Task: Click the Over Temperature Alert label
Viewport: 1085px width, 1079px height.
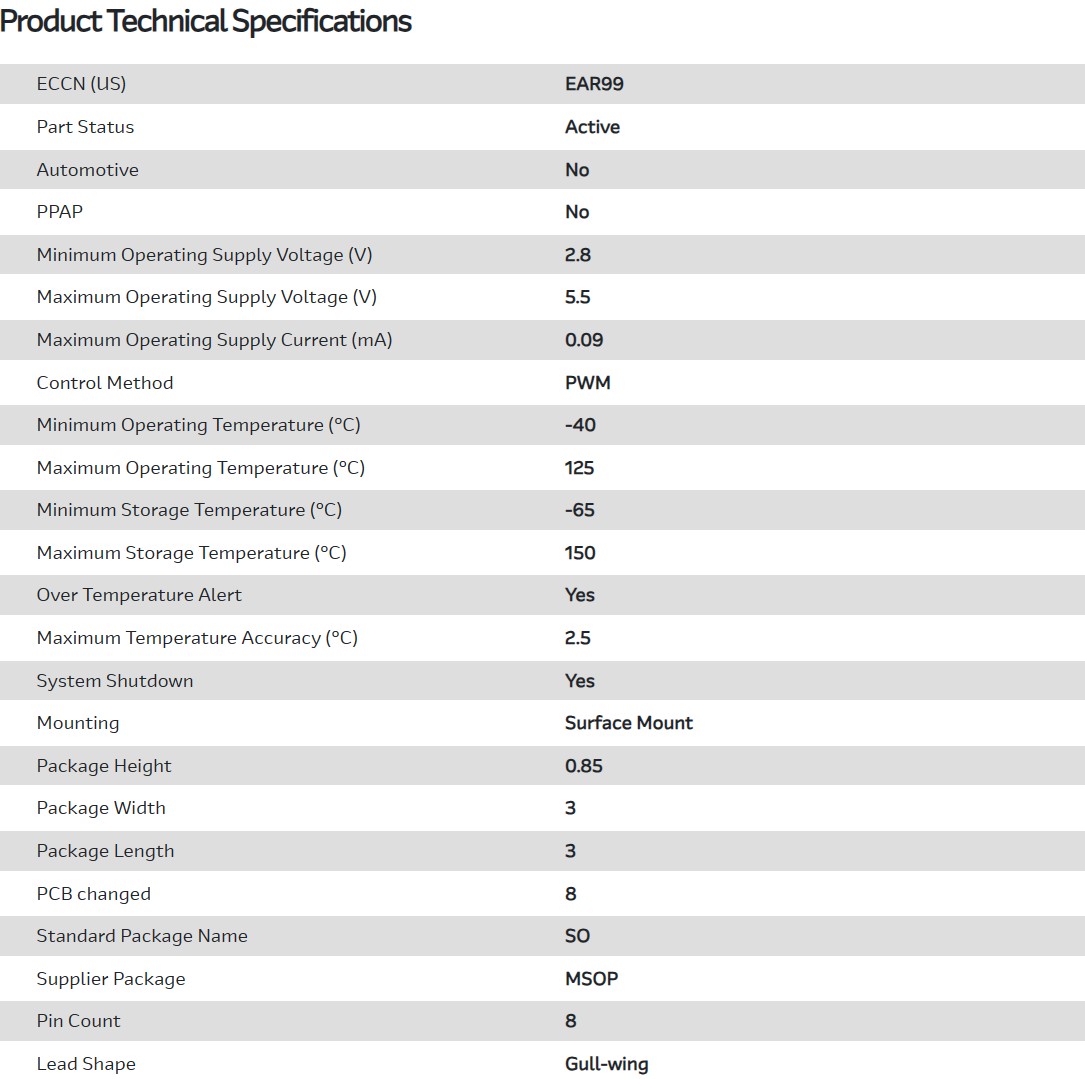Action: pos(139,595)
